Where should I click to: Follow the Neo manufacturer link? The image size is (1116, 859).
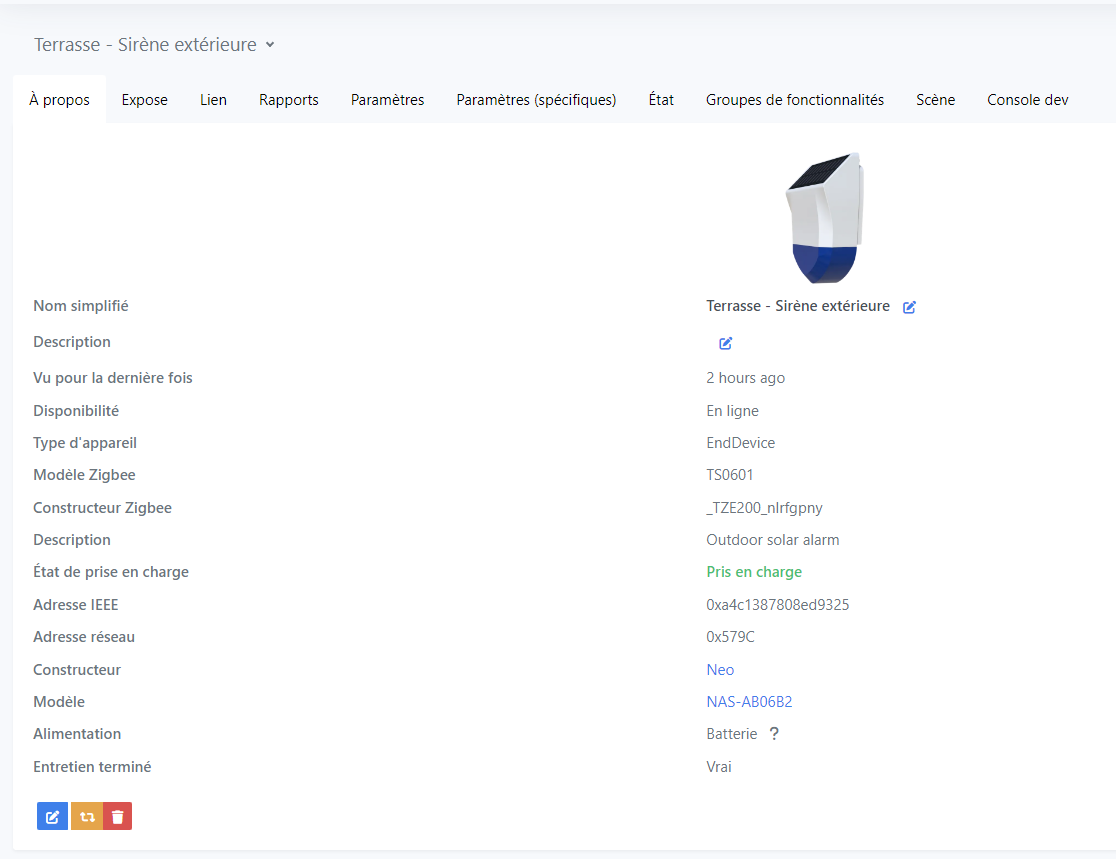click(x=720, y=670)
